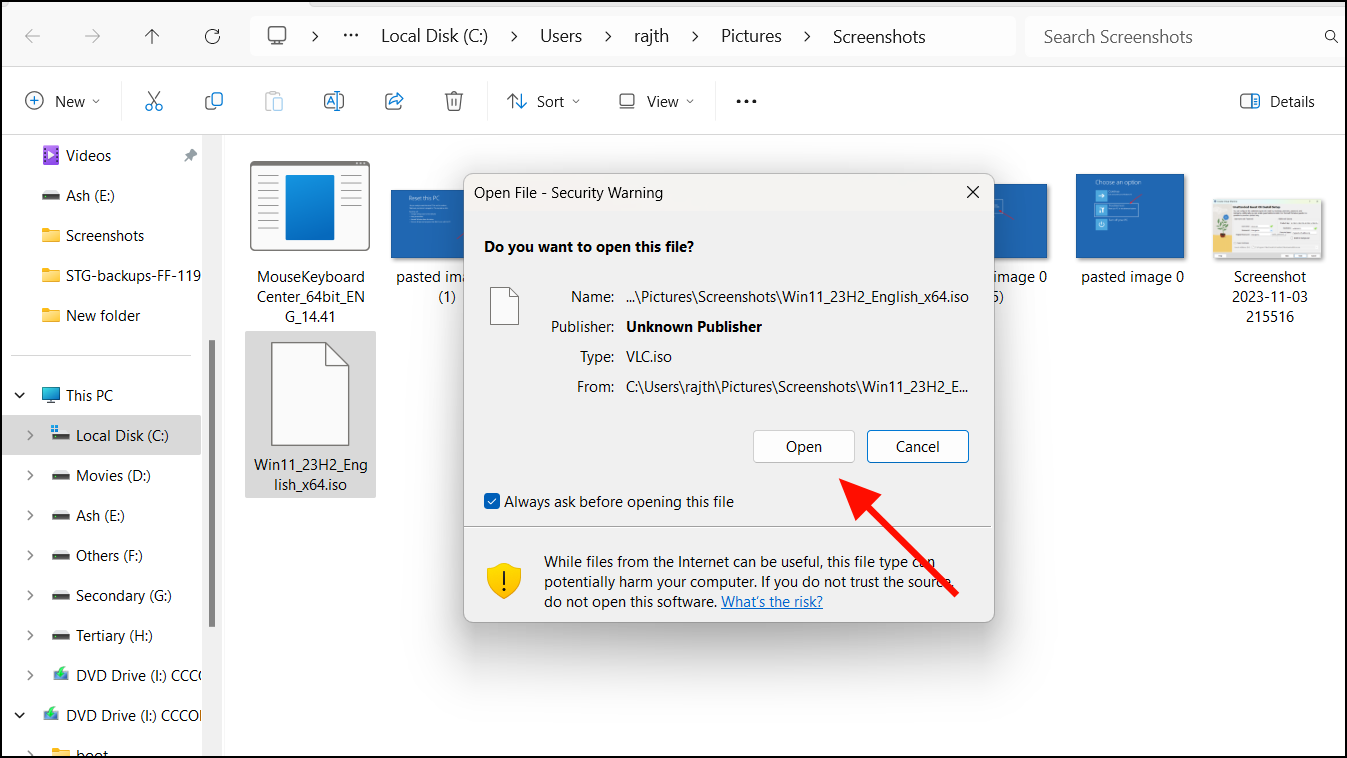Go forward with the right arrow
This screenshot has width=1347, height=758.
[x=92, y=36]
